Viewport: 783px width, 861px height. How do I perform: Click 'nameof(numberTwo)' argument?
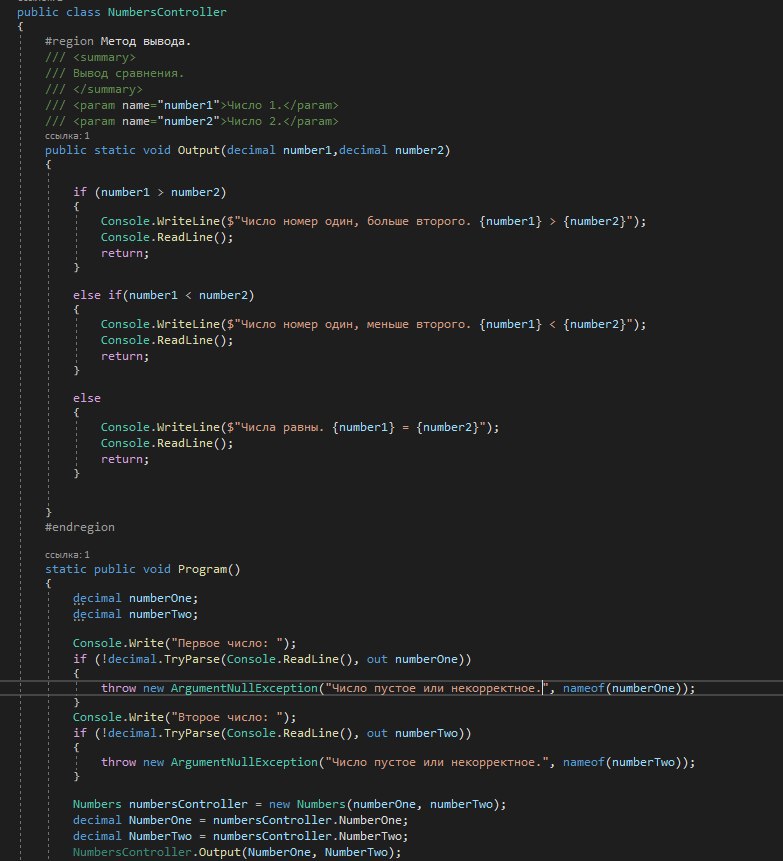click(622, 762)
